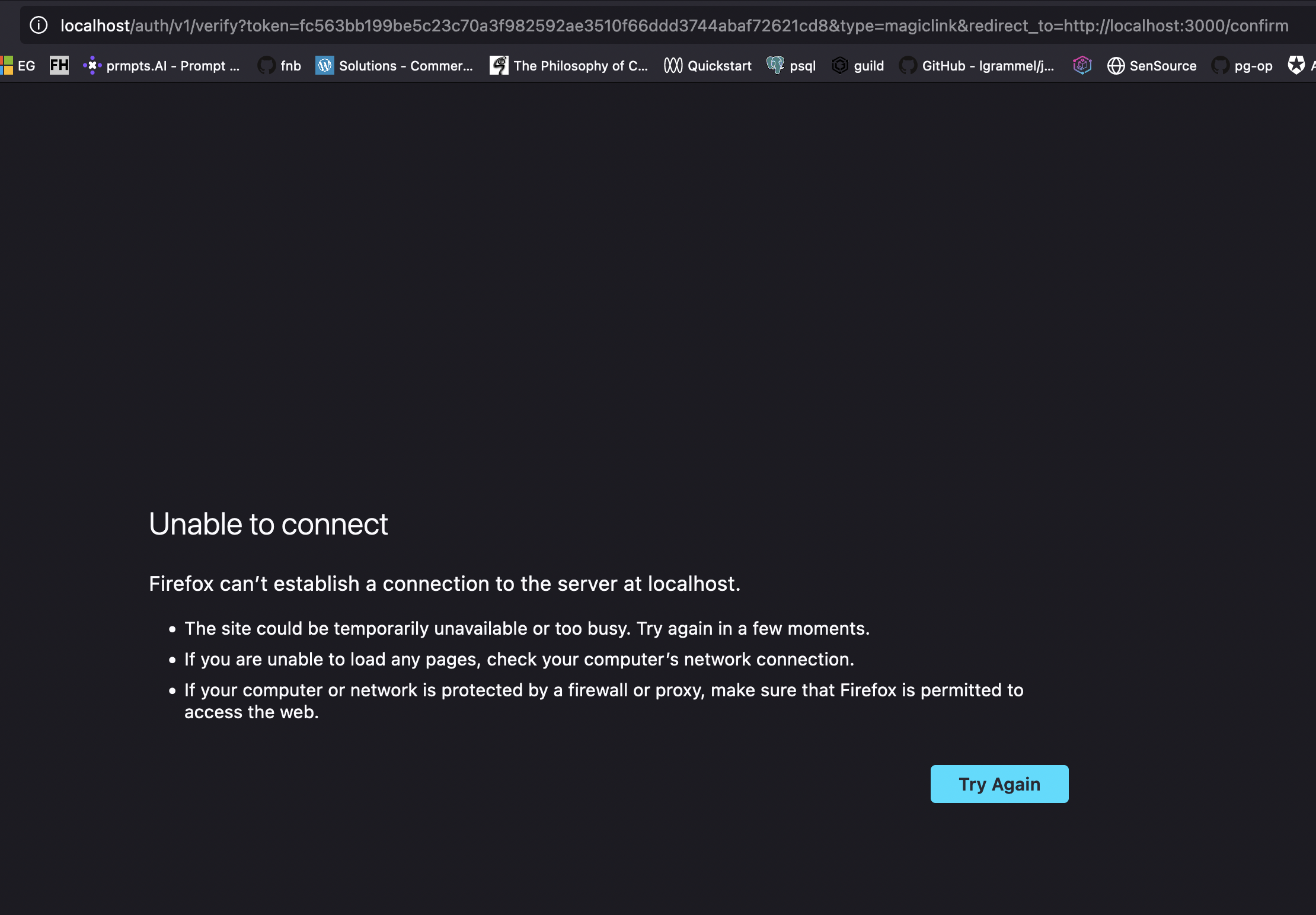This screenshot has height=915, width=1316.
Task: Open the psql bookmark with PostgreSQL elephant icon
Action: pyautogui.click(x=791, y=65)
